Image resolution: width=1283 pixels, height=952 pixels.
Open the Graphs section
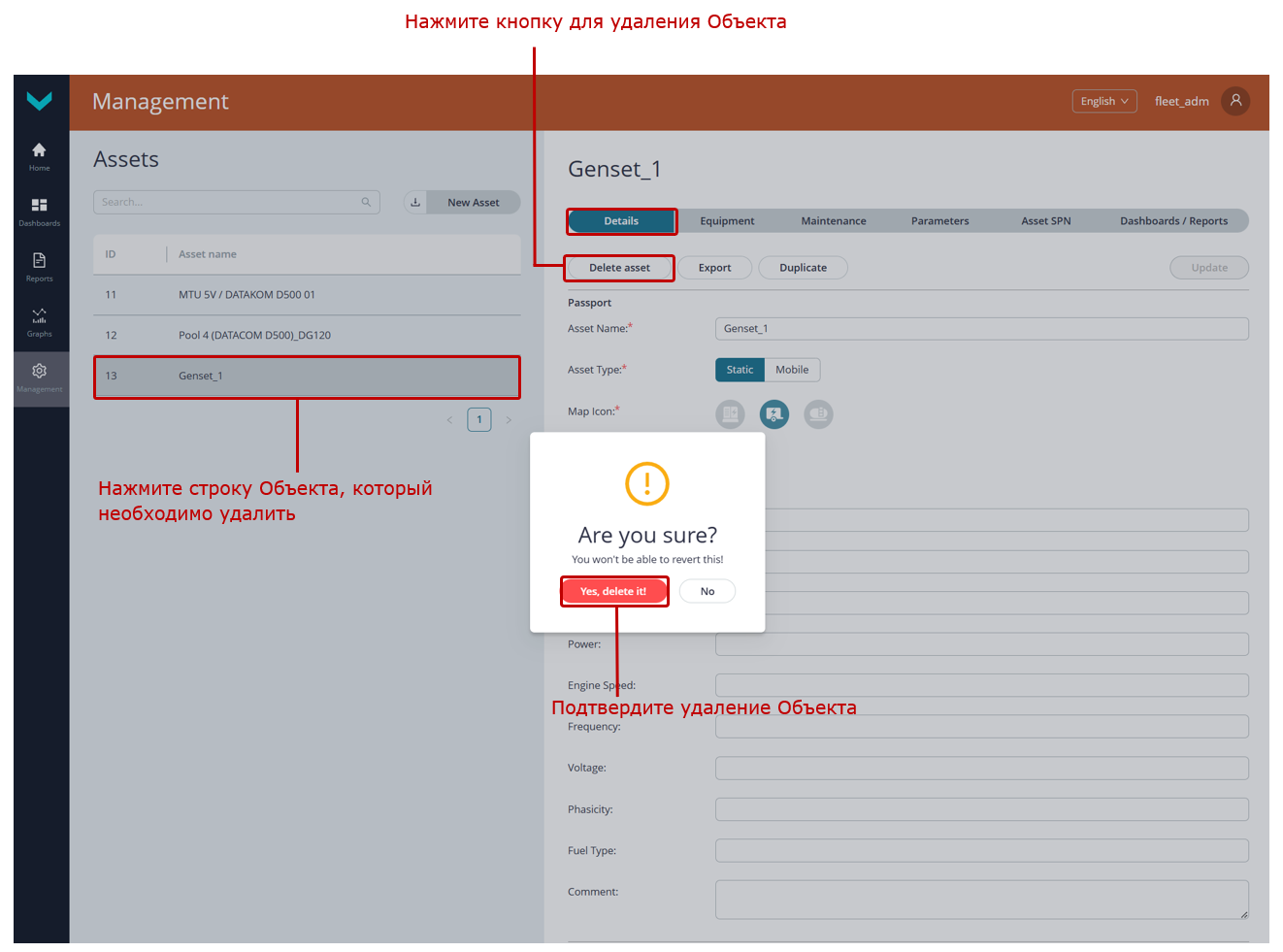click(x=39, y=320)
